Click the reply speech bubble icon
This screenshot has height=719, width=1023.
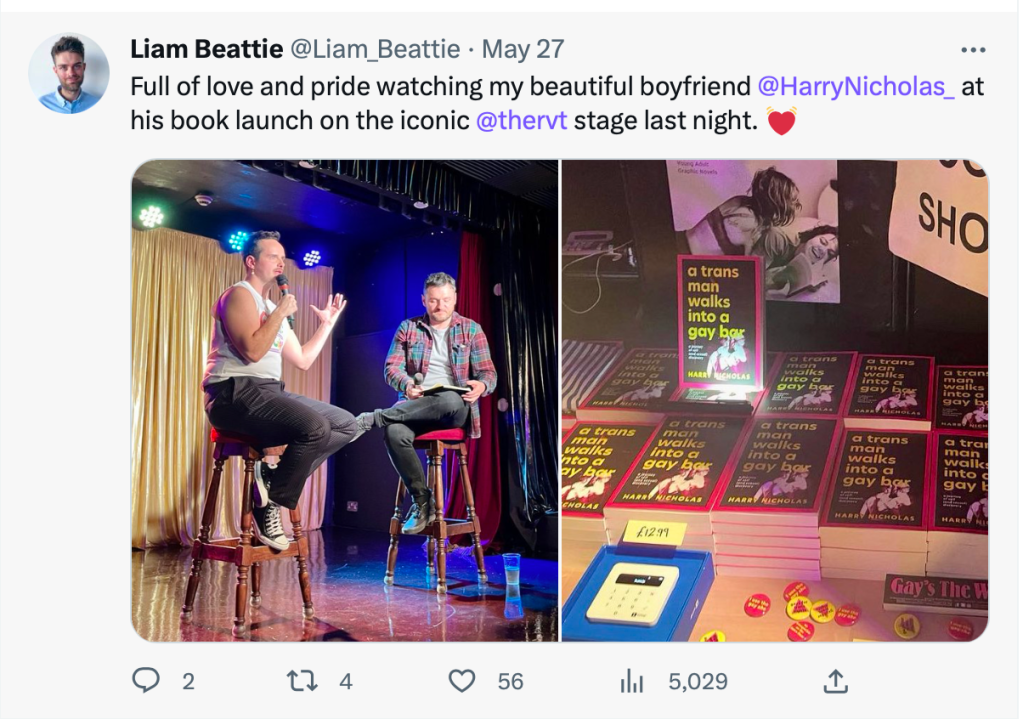click(x=146, y=681)
